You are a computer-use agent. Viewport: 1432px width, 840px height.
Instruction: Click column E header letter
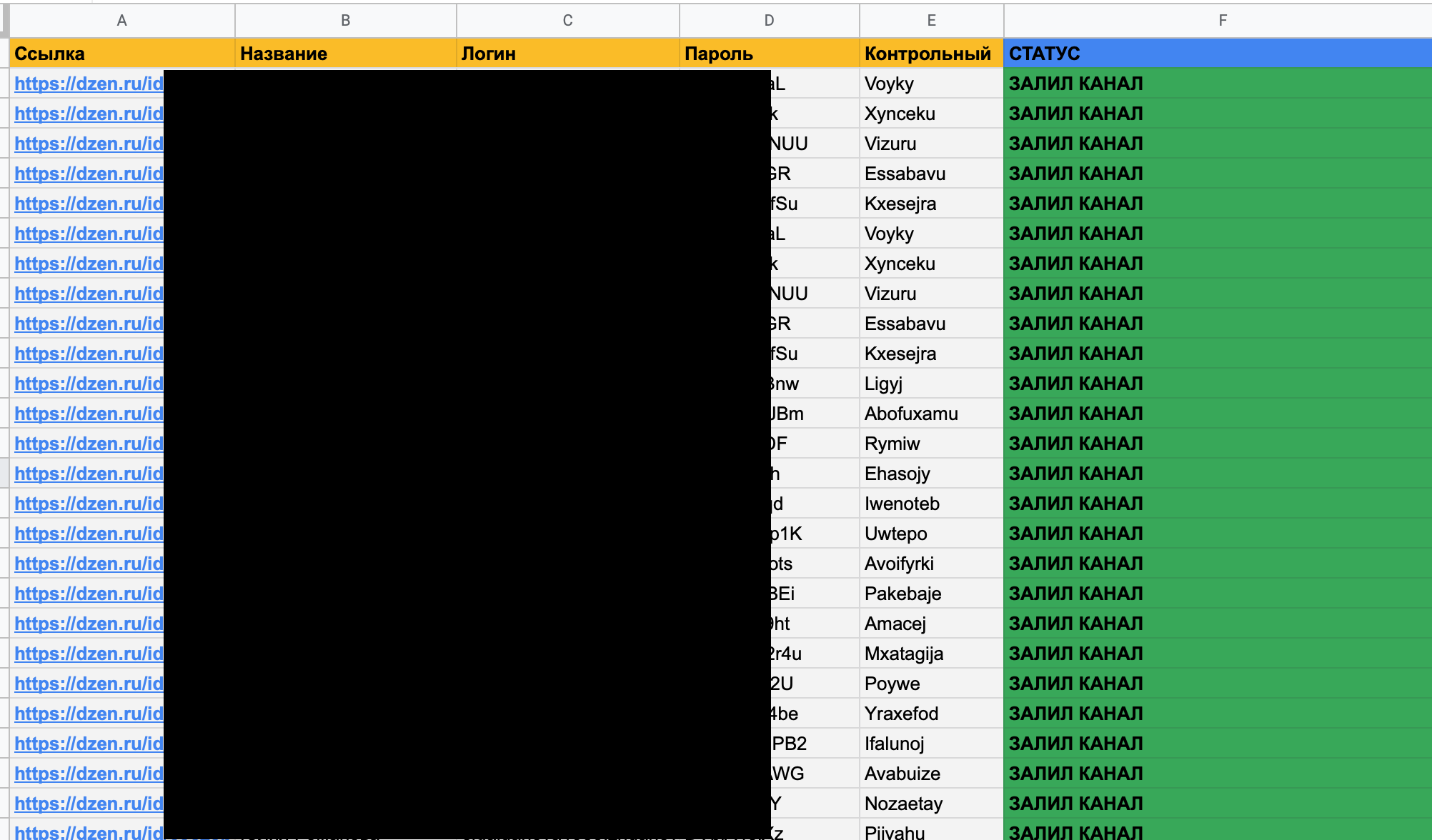click(931, 20)
